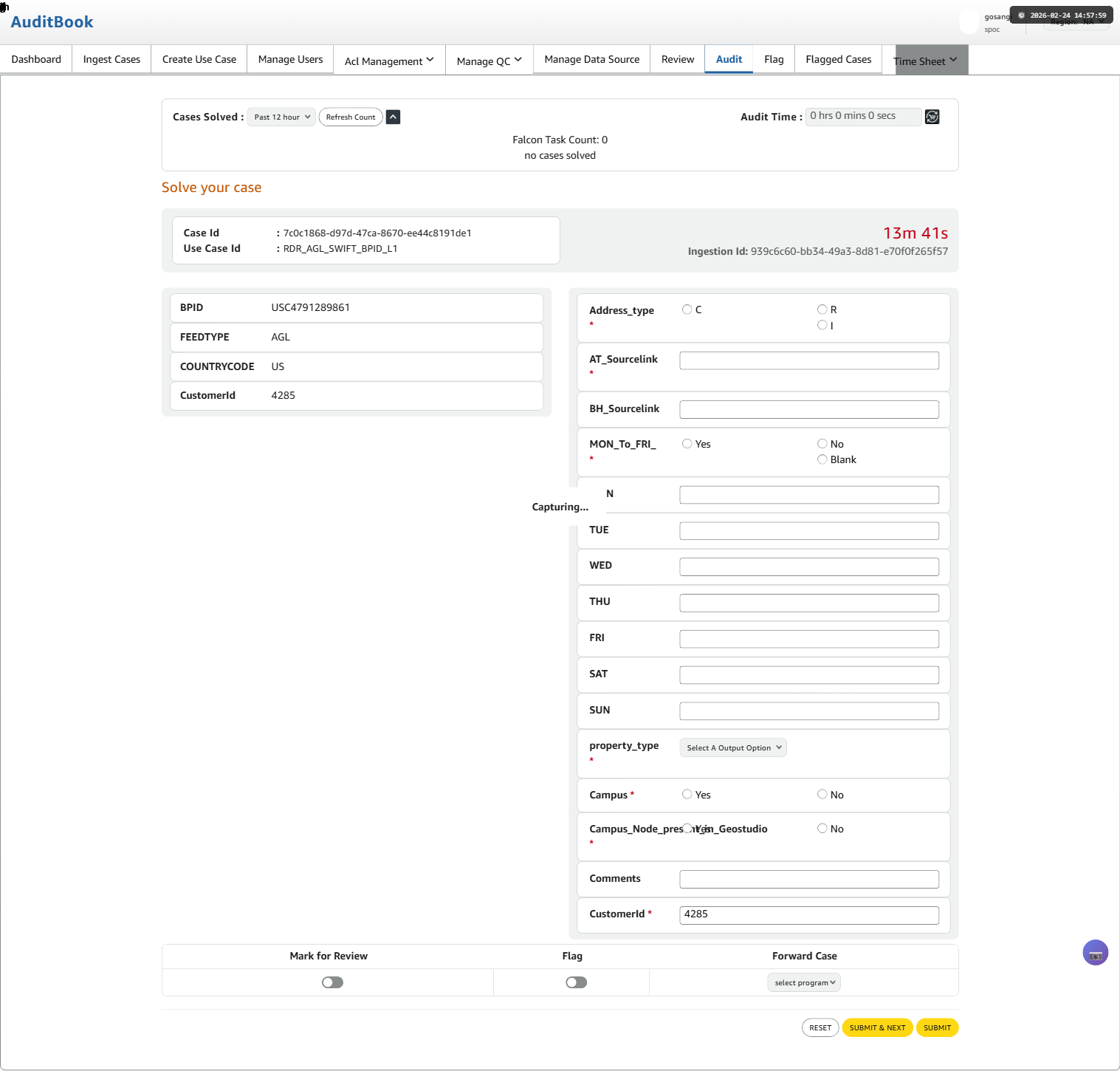This screenshot has width=1120, height=1085.
Task: Toggle the Flag switch
Action: tap(576, 982)
